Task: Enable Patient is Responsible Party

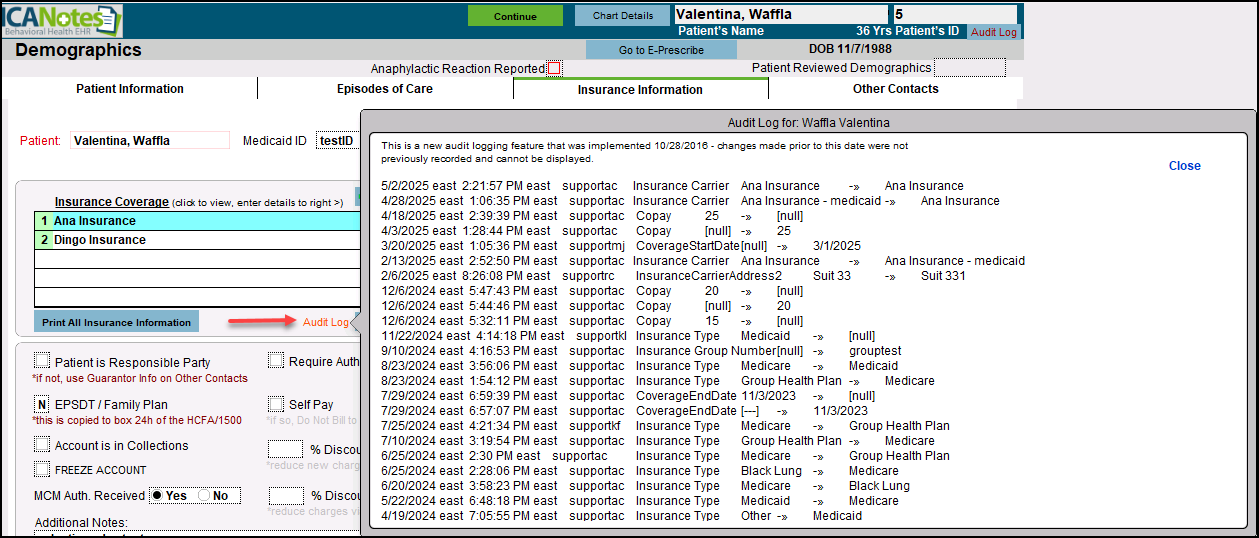Action: click(42, 362)
